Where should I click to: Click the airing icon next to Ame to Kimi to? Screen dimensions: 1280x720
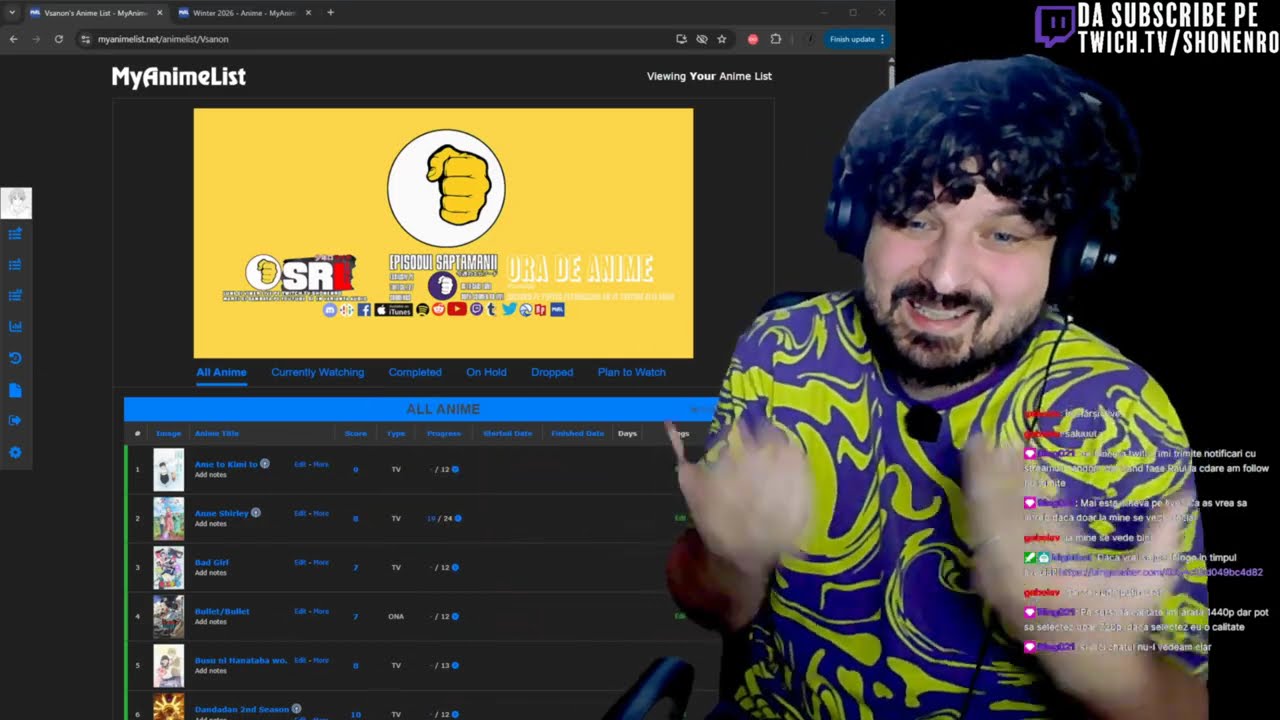click(265, 464)
